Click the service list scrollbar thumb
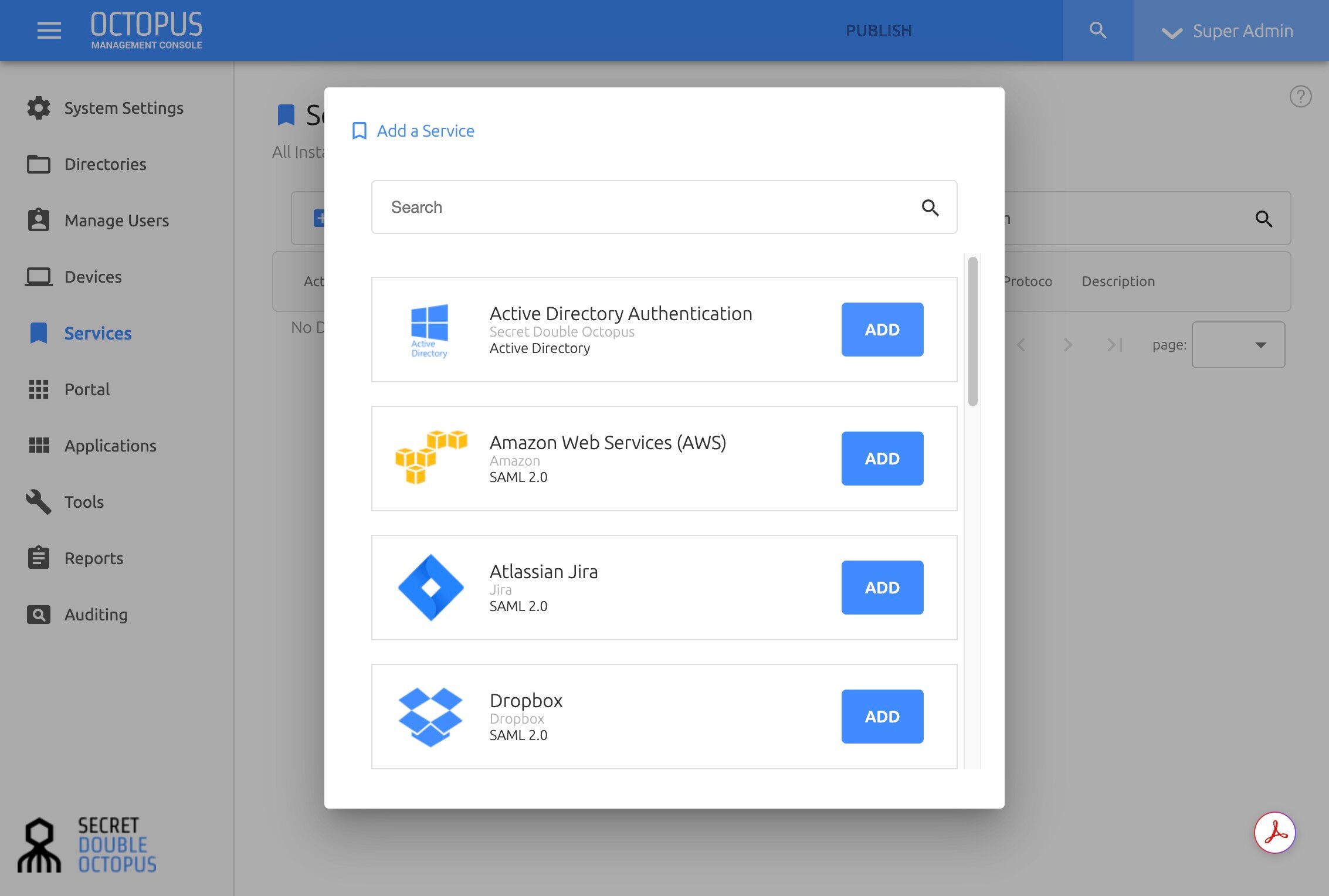The height and width of the screenshot is (896, 1329). pos(973,331)
